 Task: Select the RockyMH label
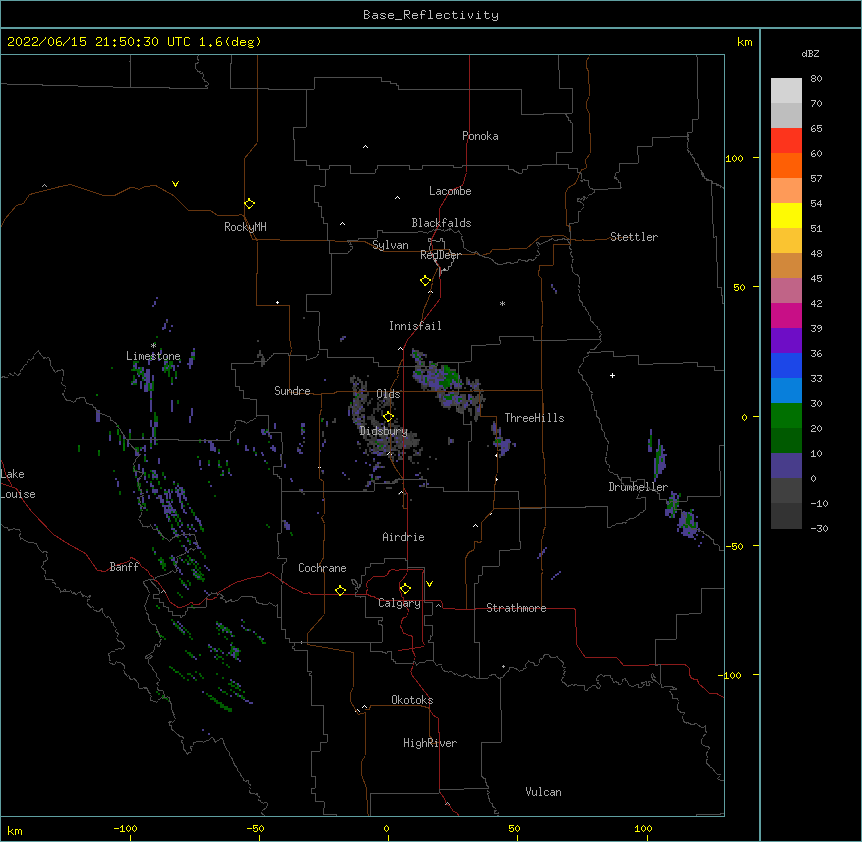(245, 227)
